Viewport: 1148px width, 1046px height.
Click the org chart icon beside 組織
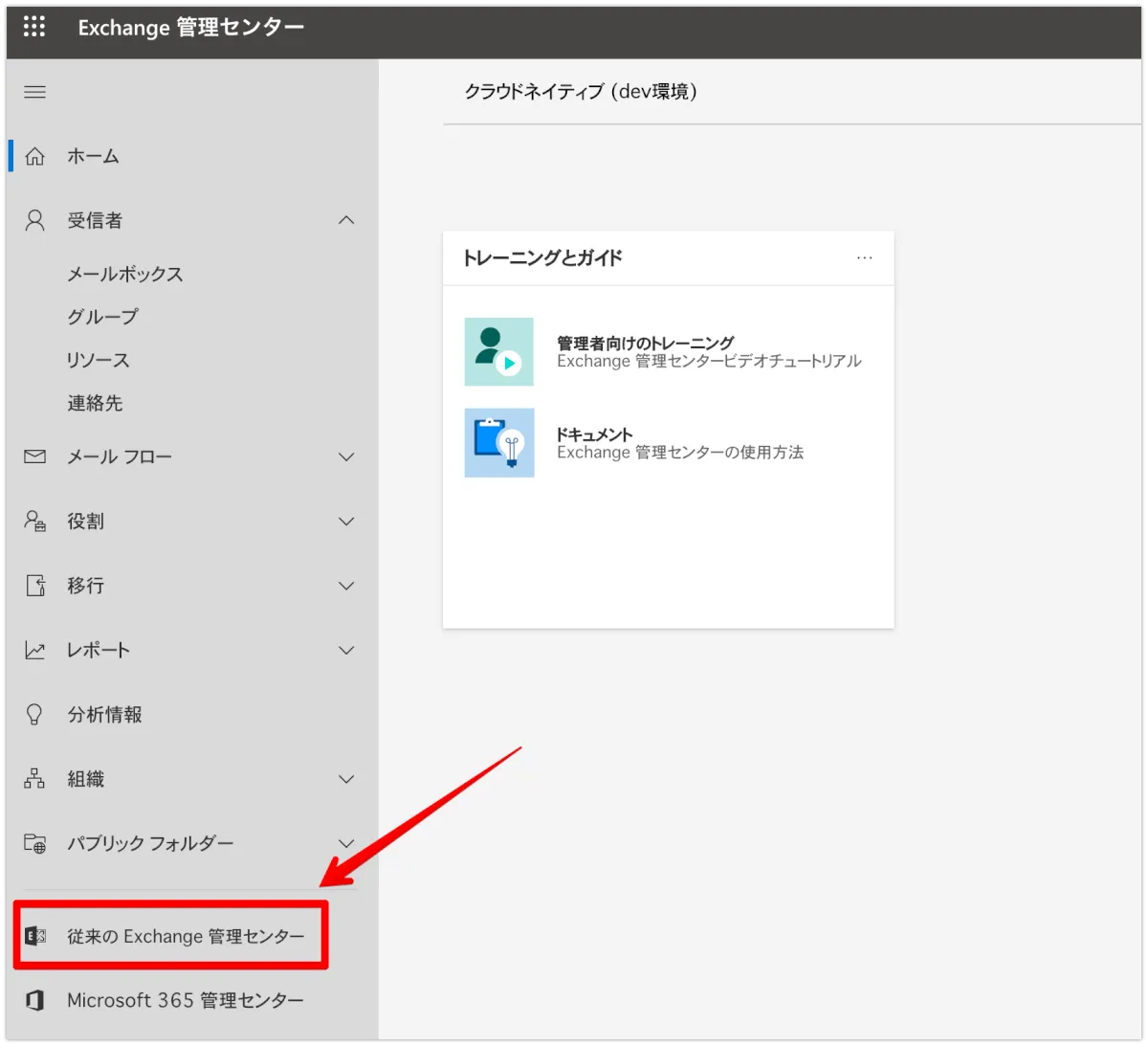[x=34, y=779]
